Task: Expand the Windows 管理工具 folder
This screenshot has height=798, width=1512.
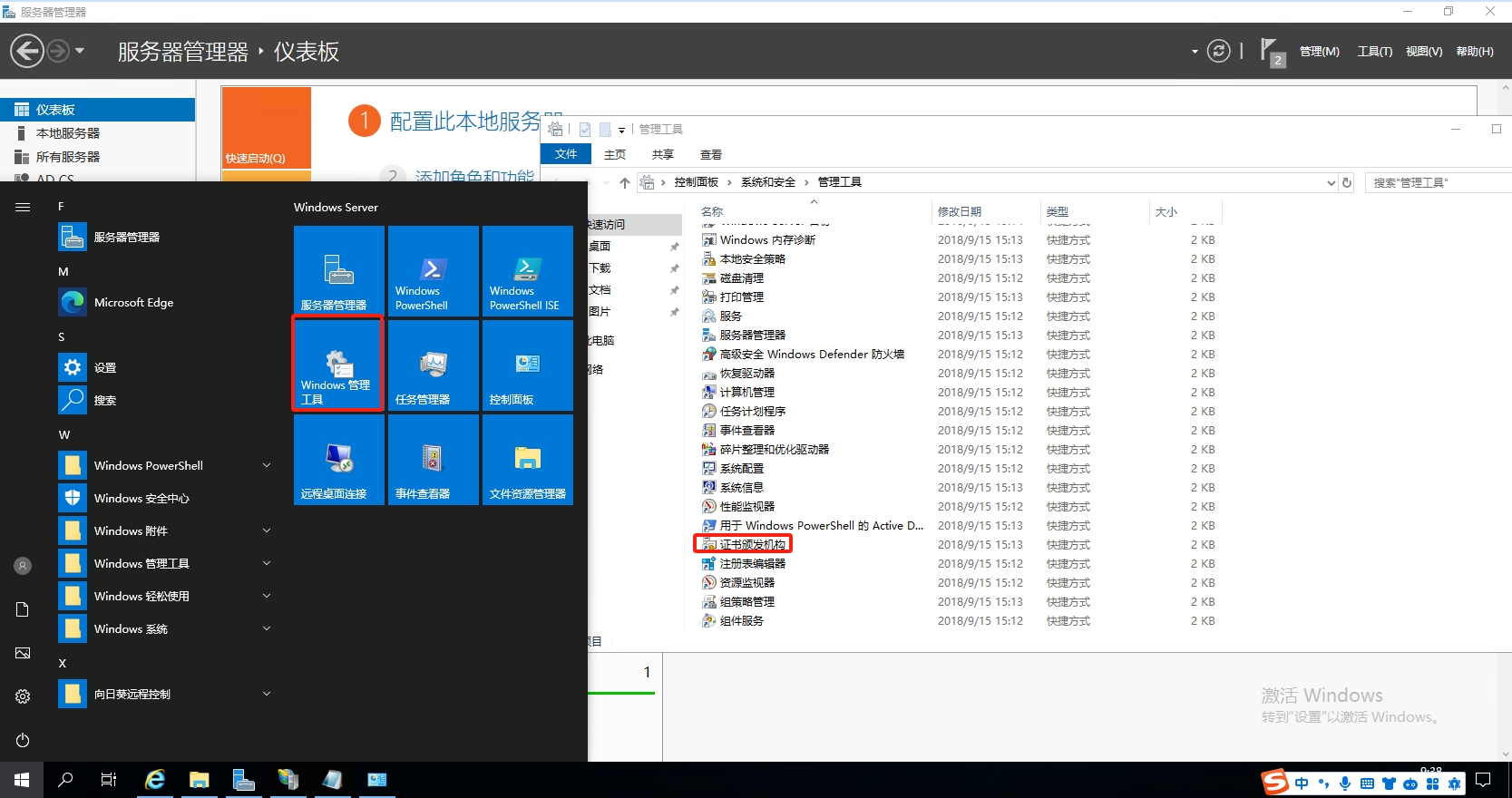Action: [x=267, y=563]
